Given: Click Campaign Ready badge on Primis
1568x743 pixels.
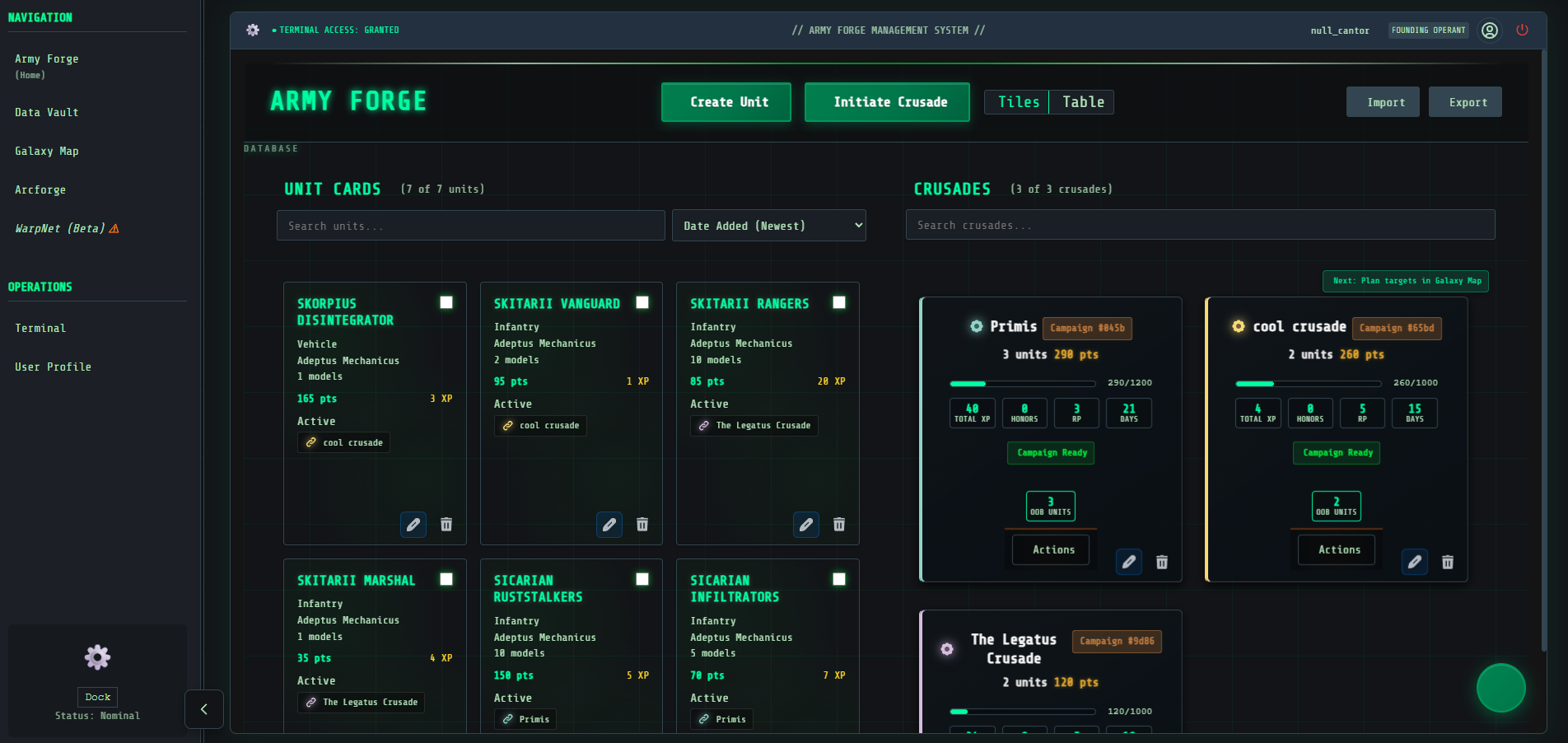Looking at the screenshot, I should tap(1052, 453).
